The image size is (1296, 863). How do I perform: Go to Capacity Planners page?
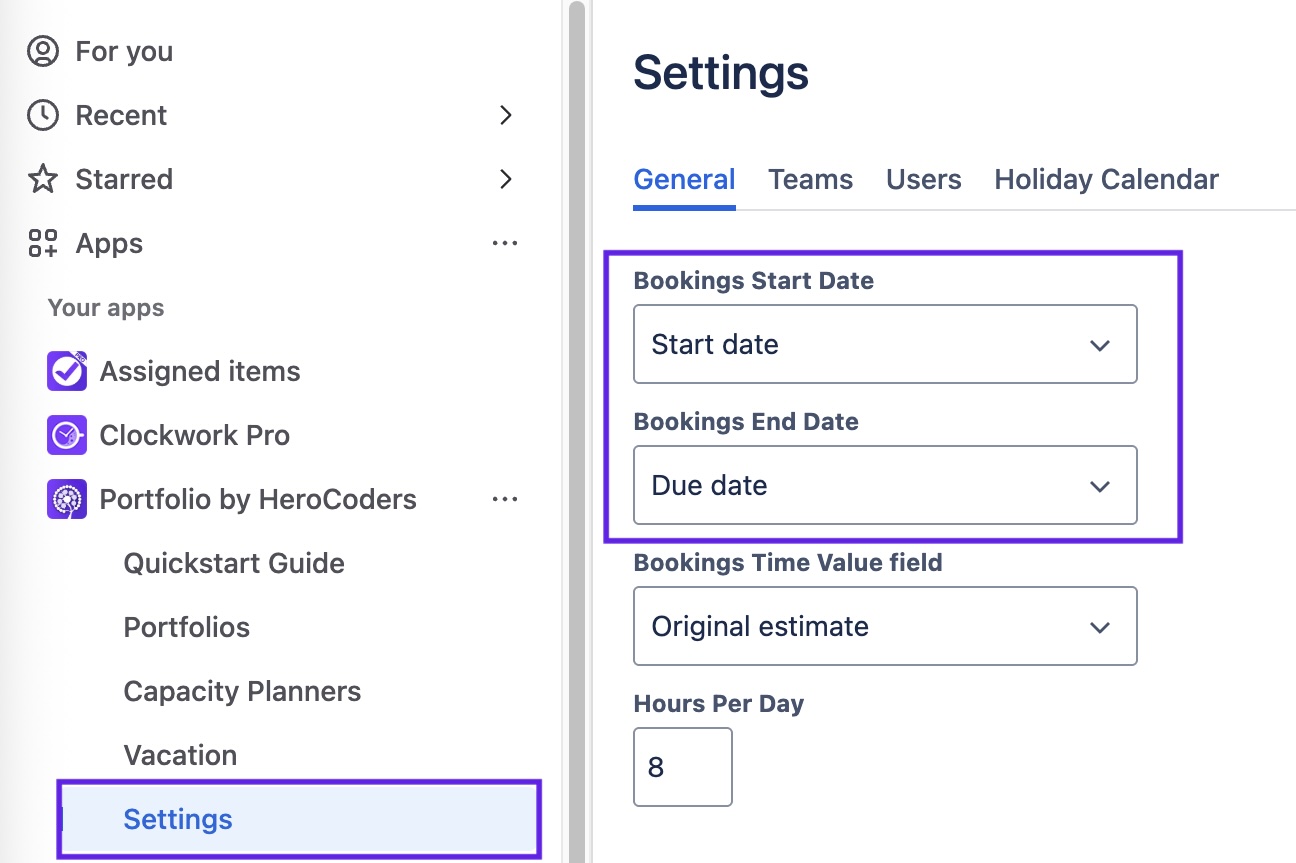(x=242, y=692)
